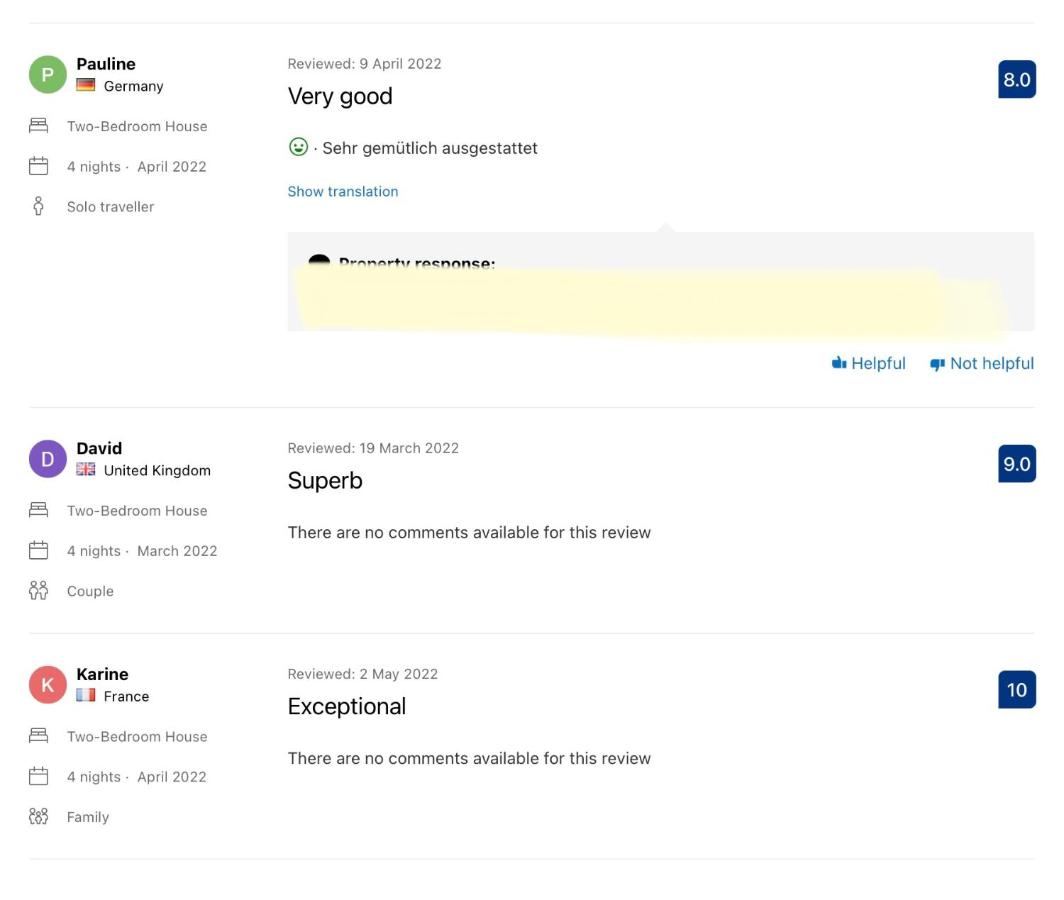Mark Pauline's review as Helpful
This screenshot has width=1064, height=900.
(868, 364)
